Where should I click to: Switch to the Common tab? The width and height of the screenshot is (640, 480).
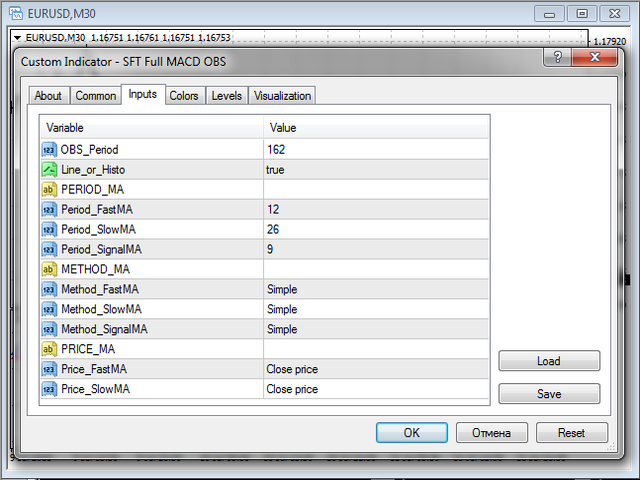96,96
